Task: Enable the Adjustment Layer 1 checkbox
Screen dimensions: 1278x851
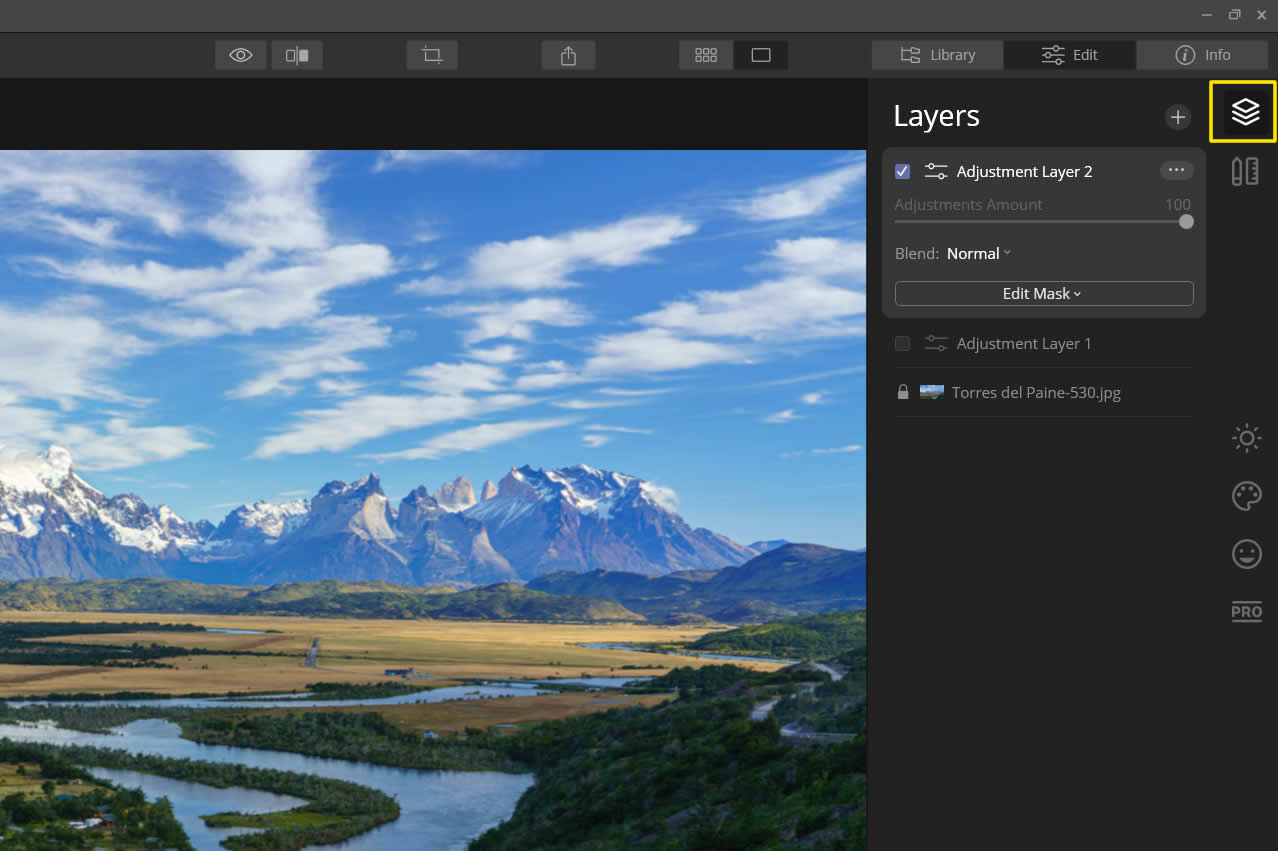Action: 902,343
